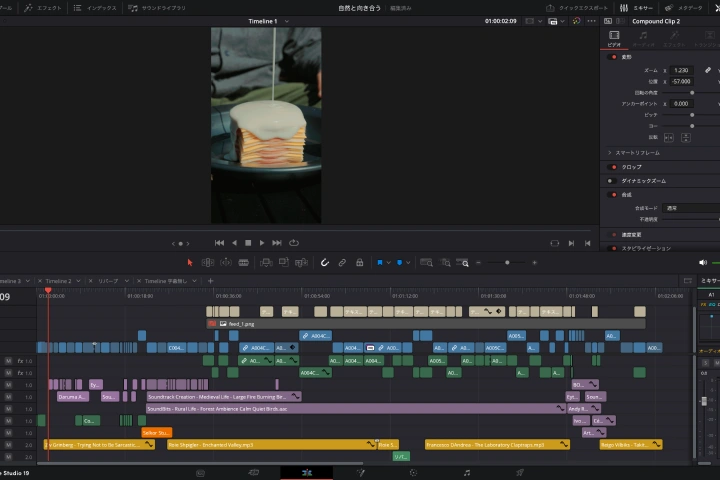Click the Detail Zoom icon
720x480 pixels.
tap(445, 262)
